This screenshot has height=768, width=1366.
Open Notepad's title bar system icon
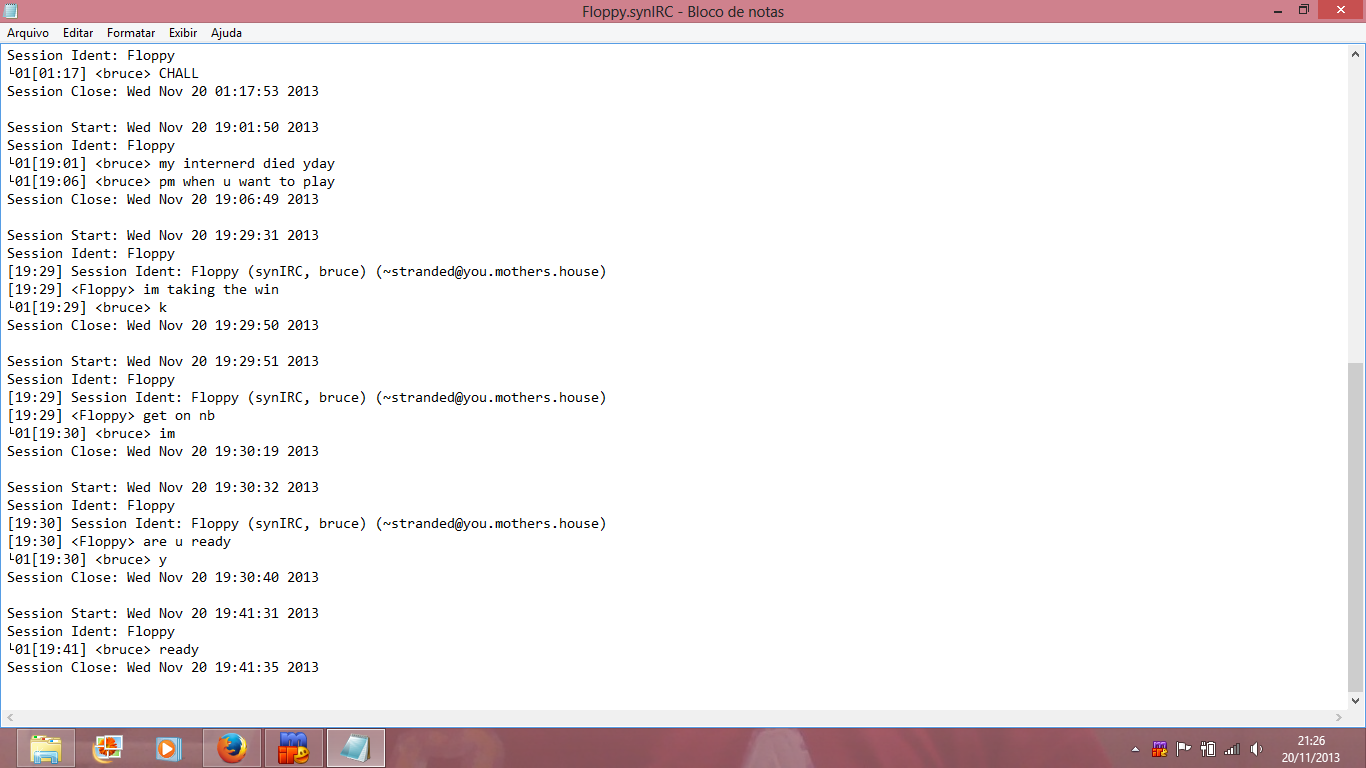click(11, 11)
